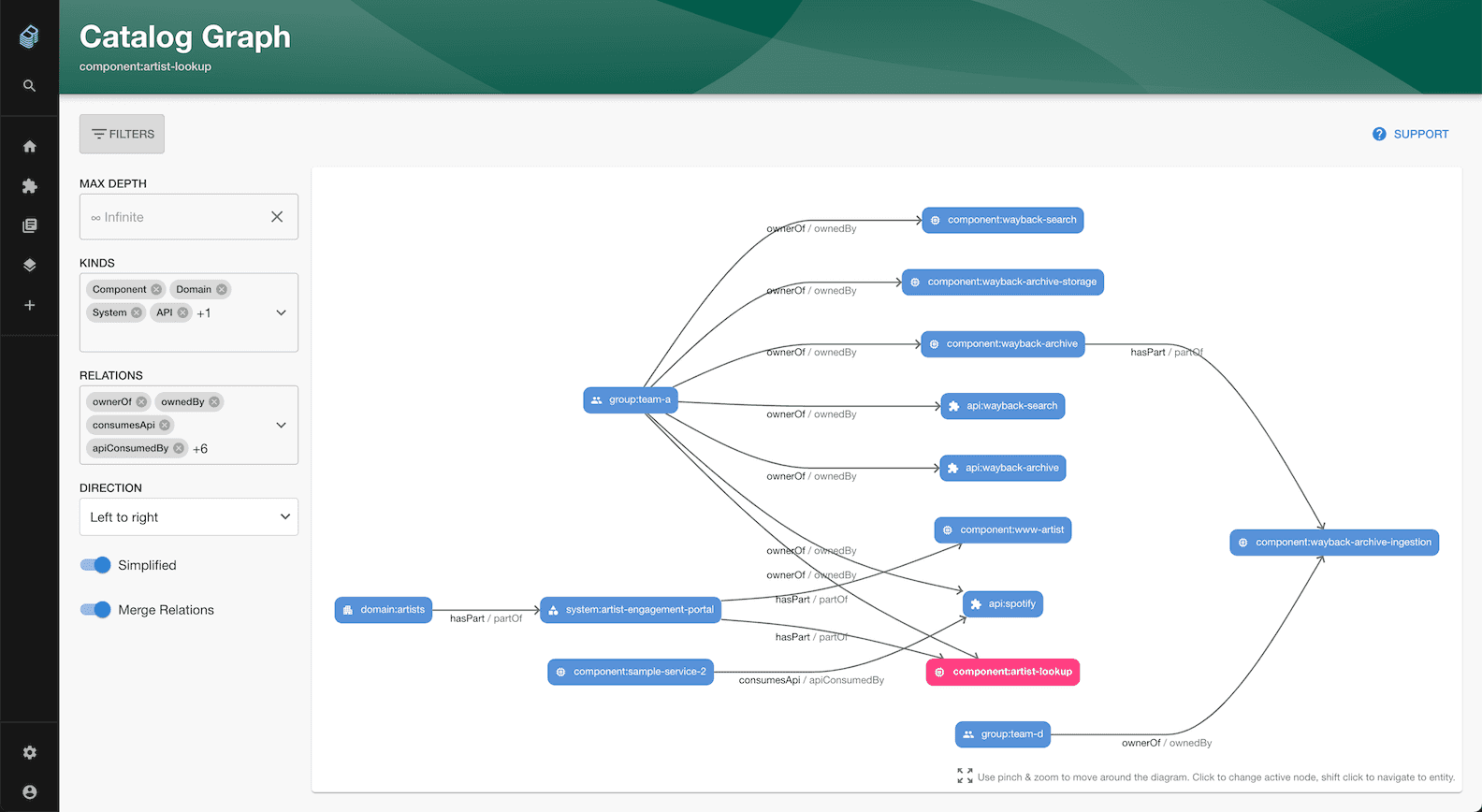Select node component:sample-service-2

(631, 672)
